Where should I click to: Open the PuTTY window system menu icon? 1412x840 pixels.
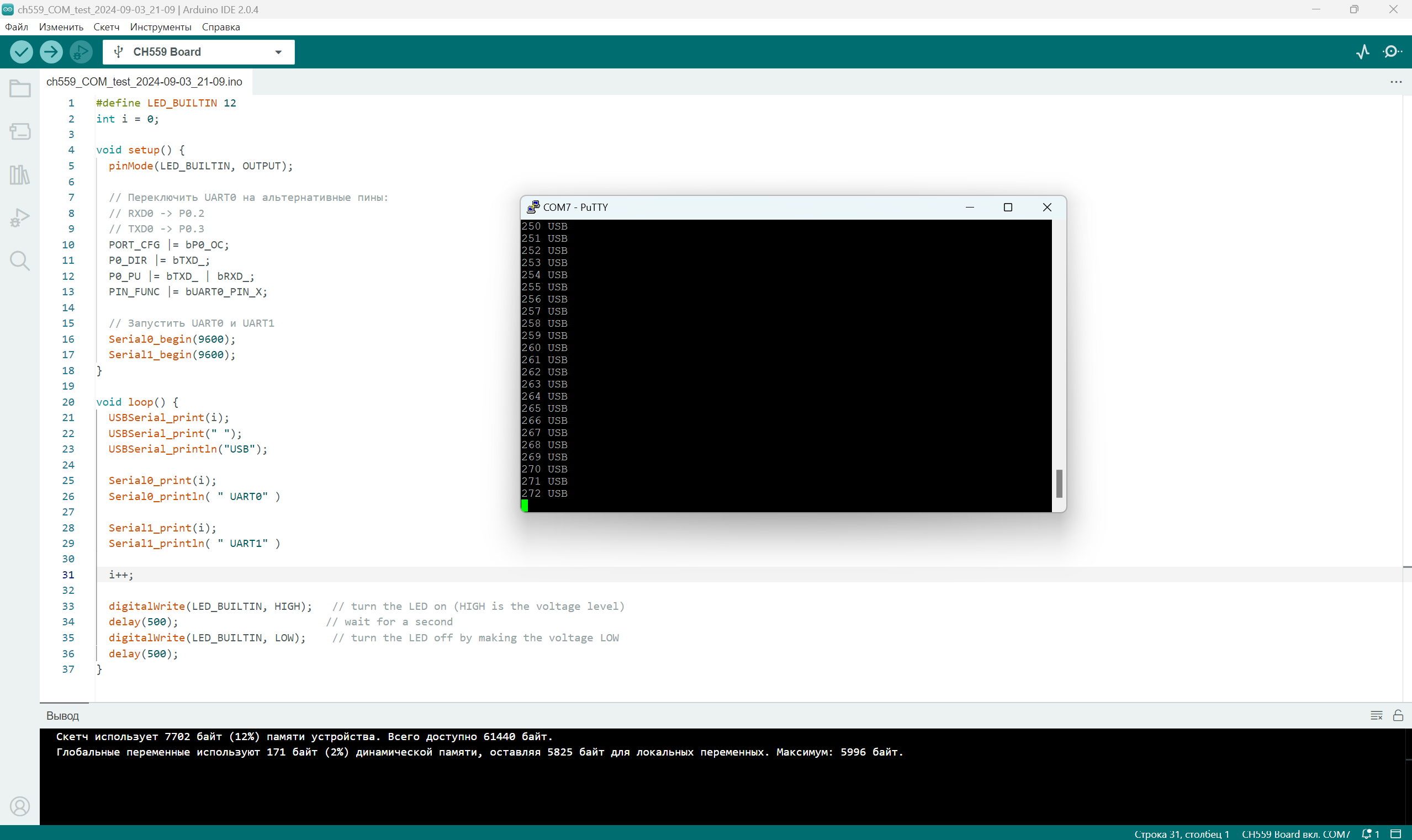pyautogui.click(x=533, y=207)
